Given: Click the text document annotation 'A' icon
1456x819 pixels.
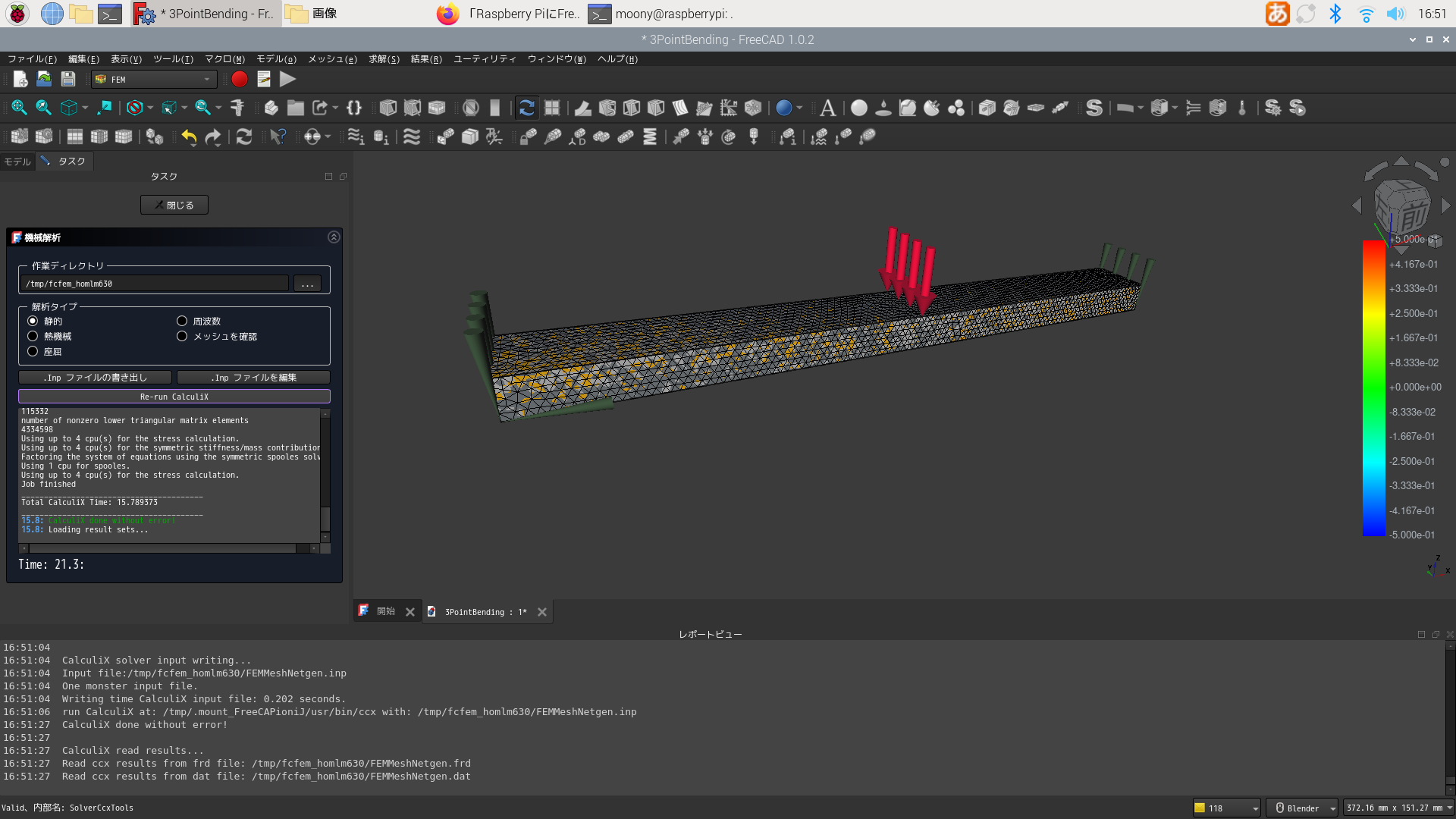Looking at the screenshot, I should [x=828, y=108].
